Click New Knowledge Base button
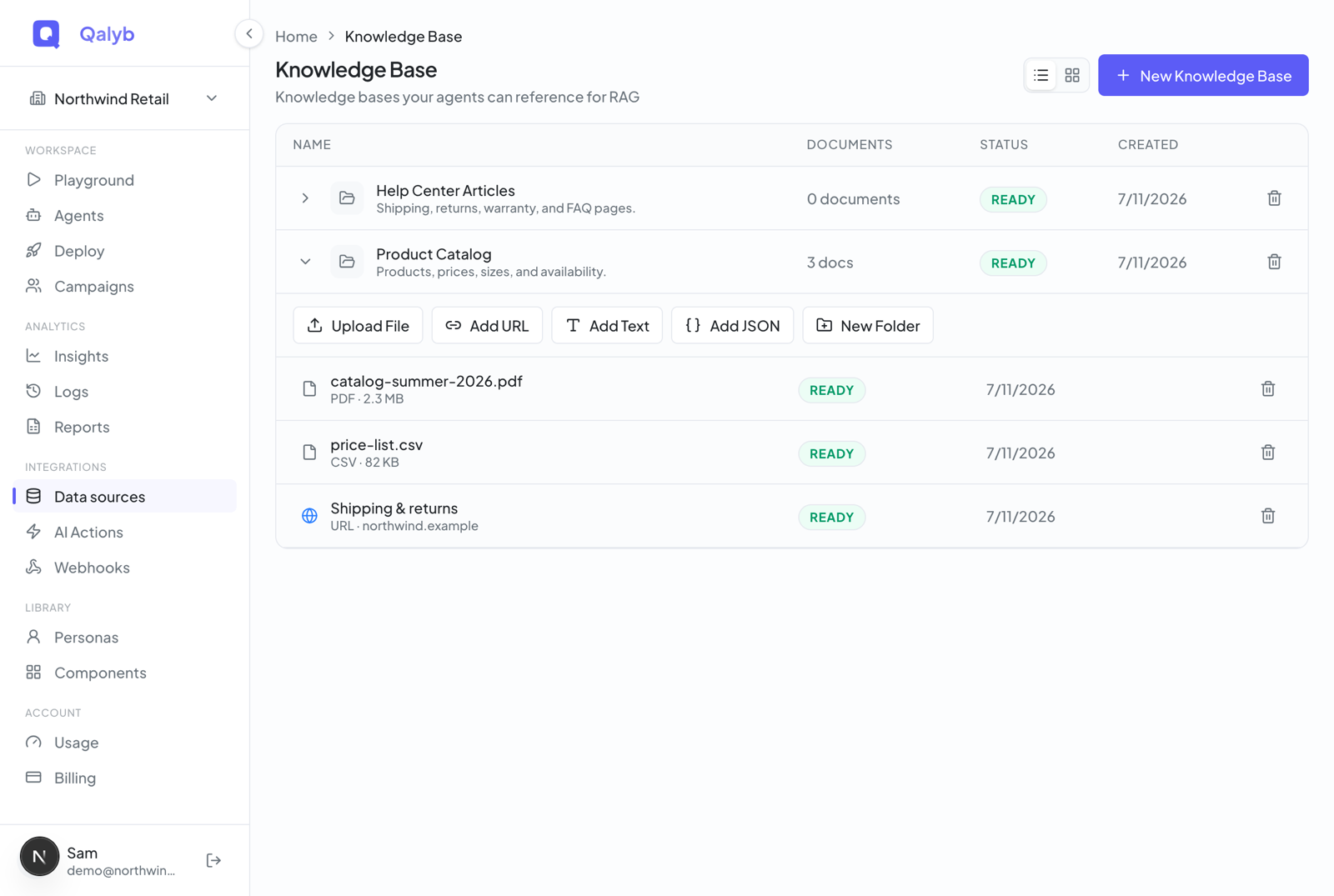This screenshot has height=896, width=1334. (1203, 76)
